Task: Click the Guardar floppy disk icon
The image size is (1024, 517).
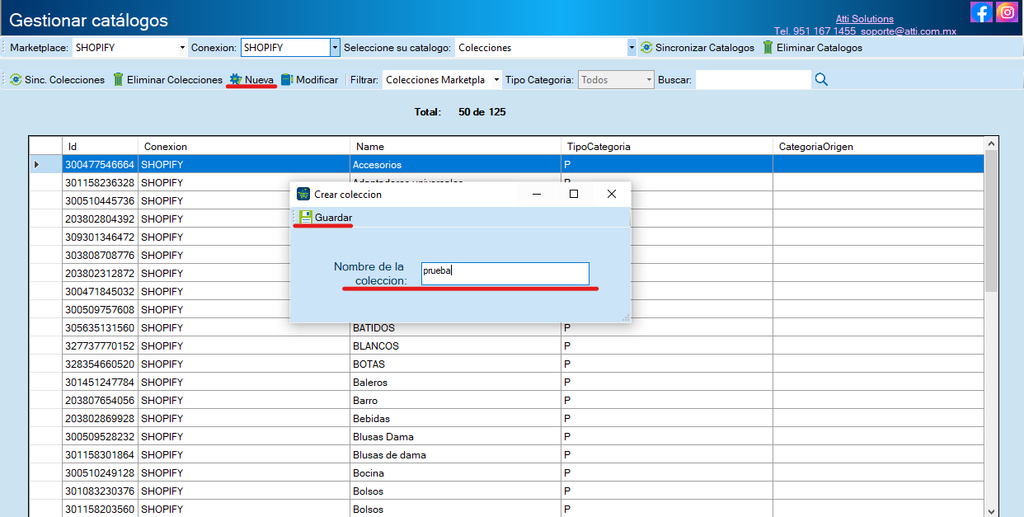Action: [x=306, y=217]
